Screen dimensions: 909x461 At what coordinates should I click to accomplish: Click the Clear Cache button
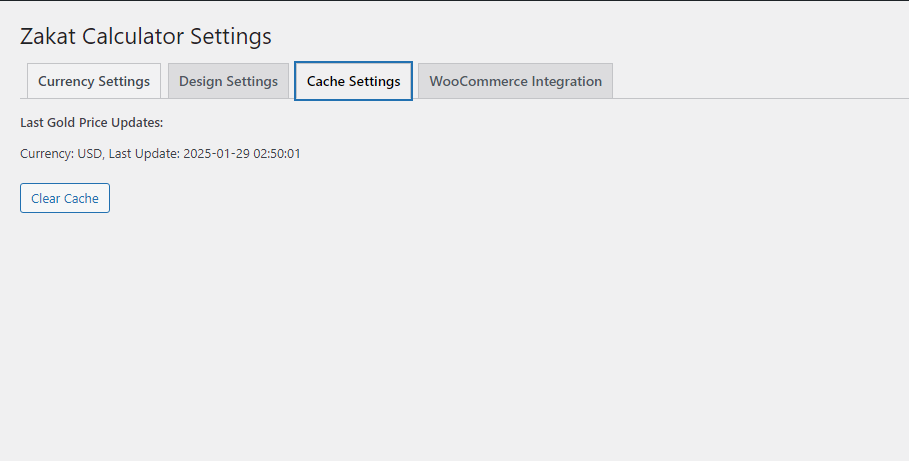[65, 198]
